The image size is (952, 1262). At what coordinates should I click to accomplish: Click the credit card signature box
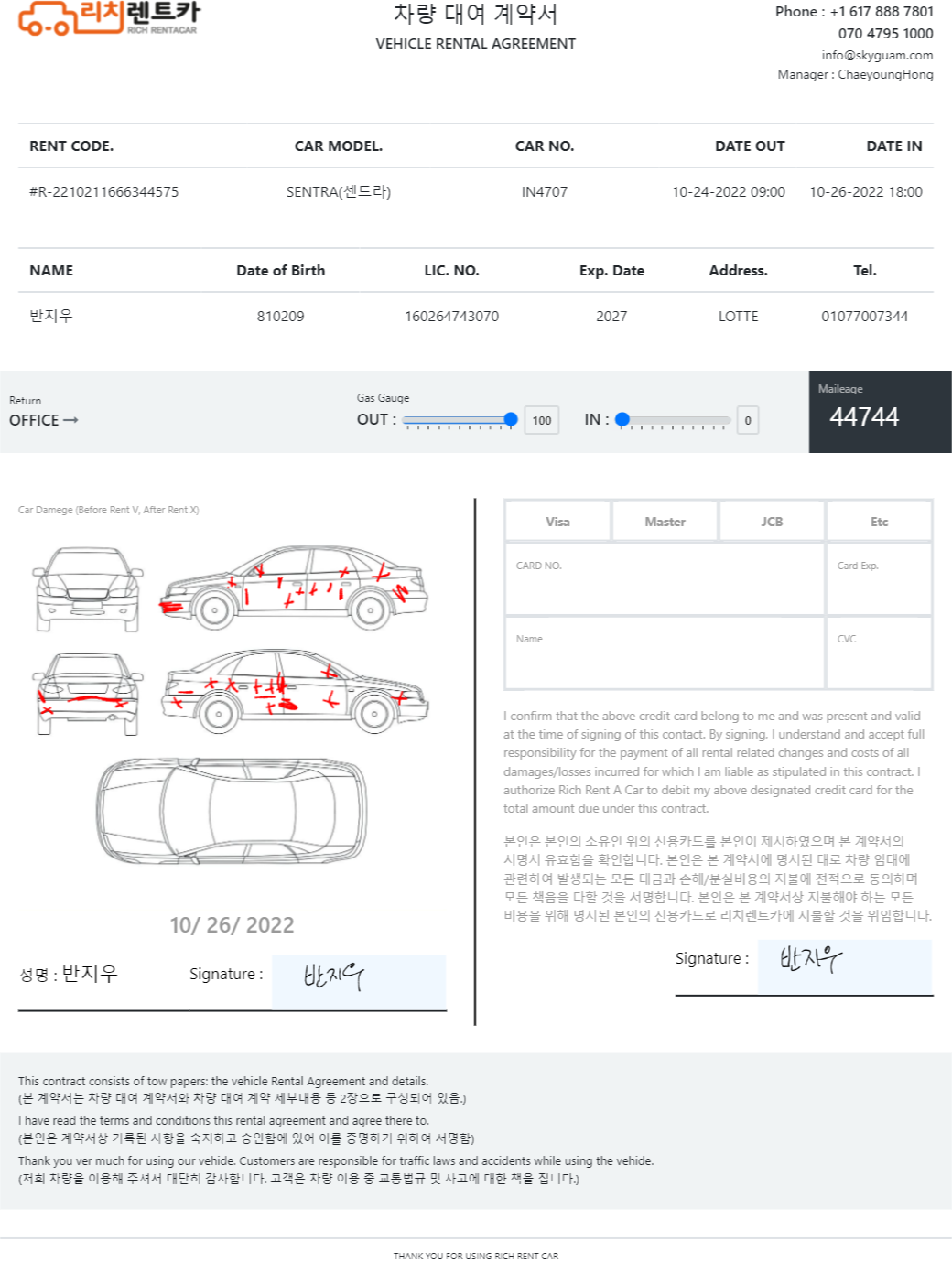pos(845,966)
